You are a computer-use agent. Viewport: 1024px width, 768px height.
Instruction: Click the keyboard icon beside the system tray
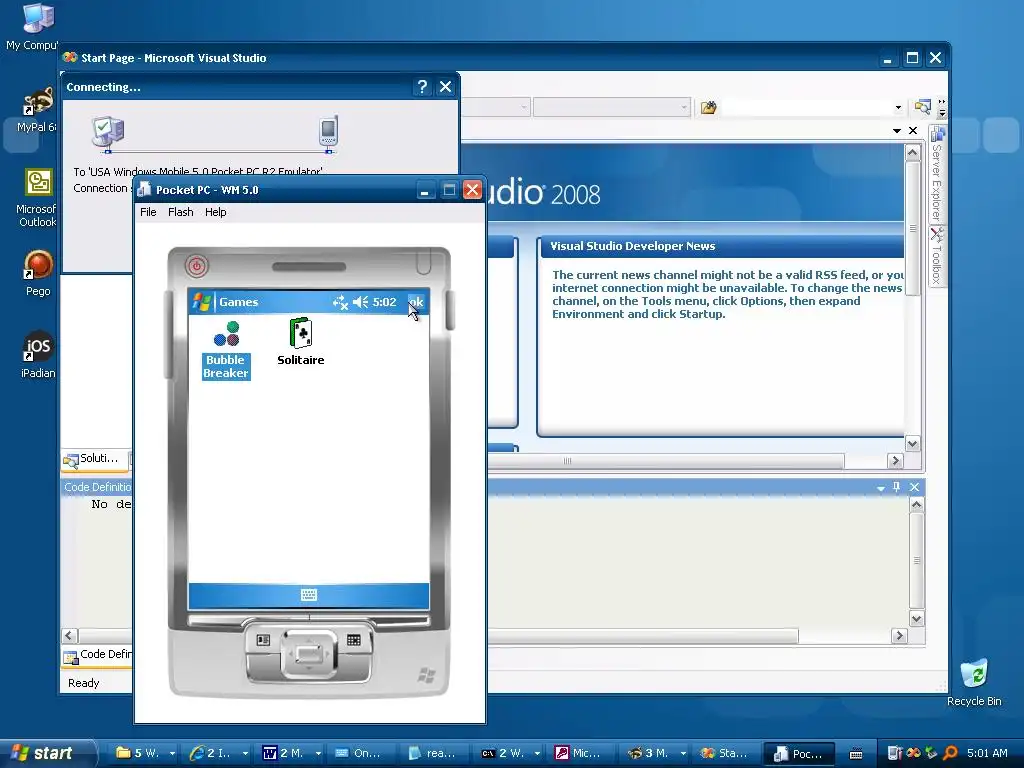tap(856, 754)
